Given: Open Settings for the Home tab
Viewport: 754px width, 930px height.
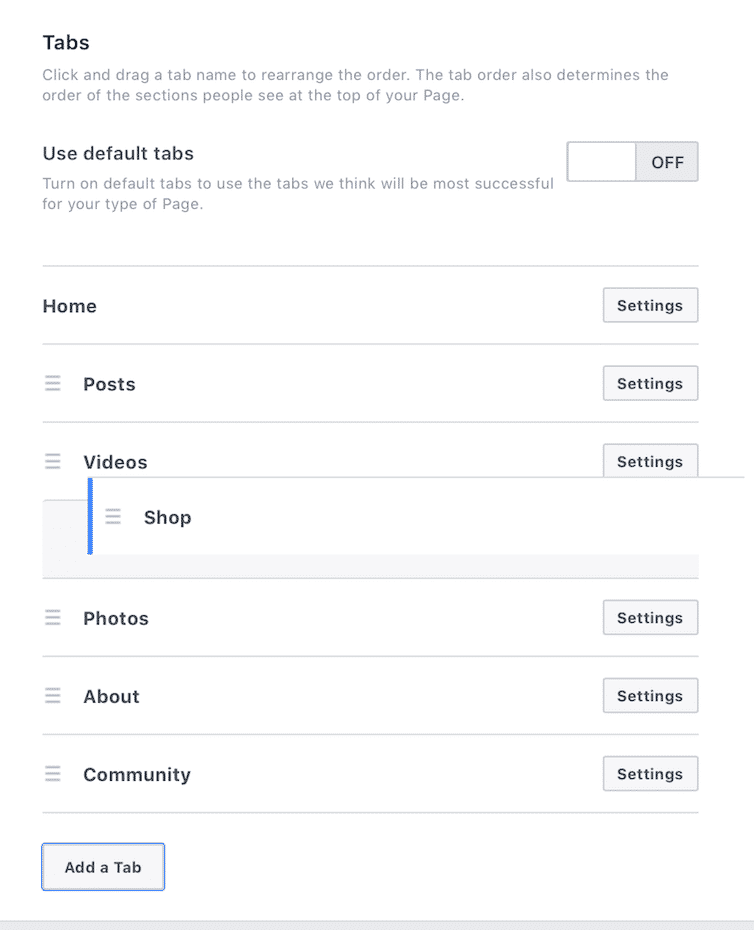Looking at the screenshot, I should [x=650, y=306].
